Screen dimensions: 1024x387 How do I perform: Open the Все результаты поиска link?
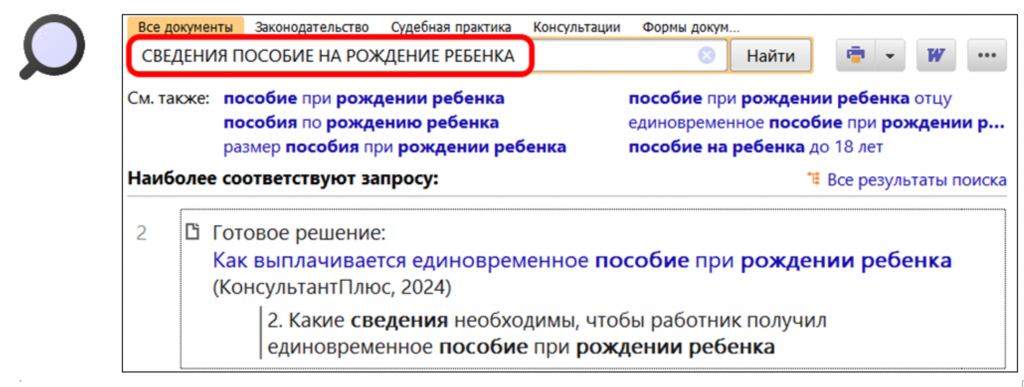pos(917,179)
